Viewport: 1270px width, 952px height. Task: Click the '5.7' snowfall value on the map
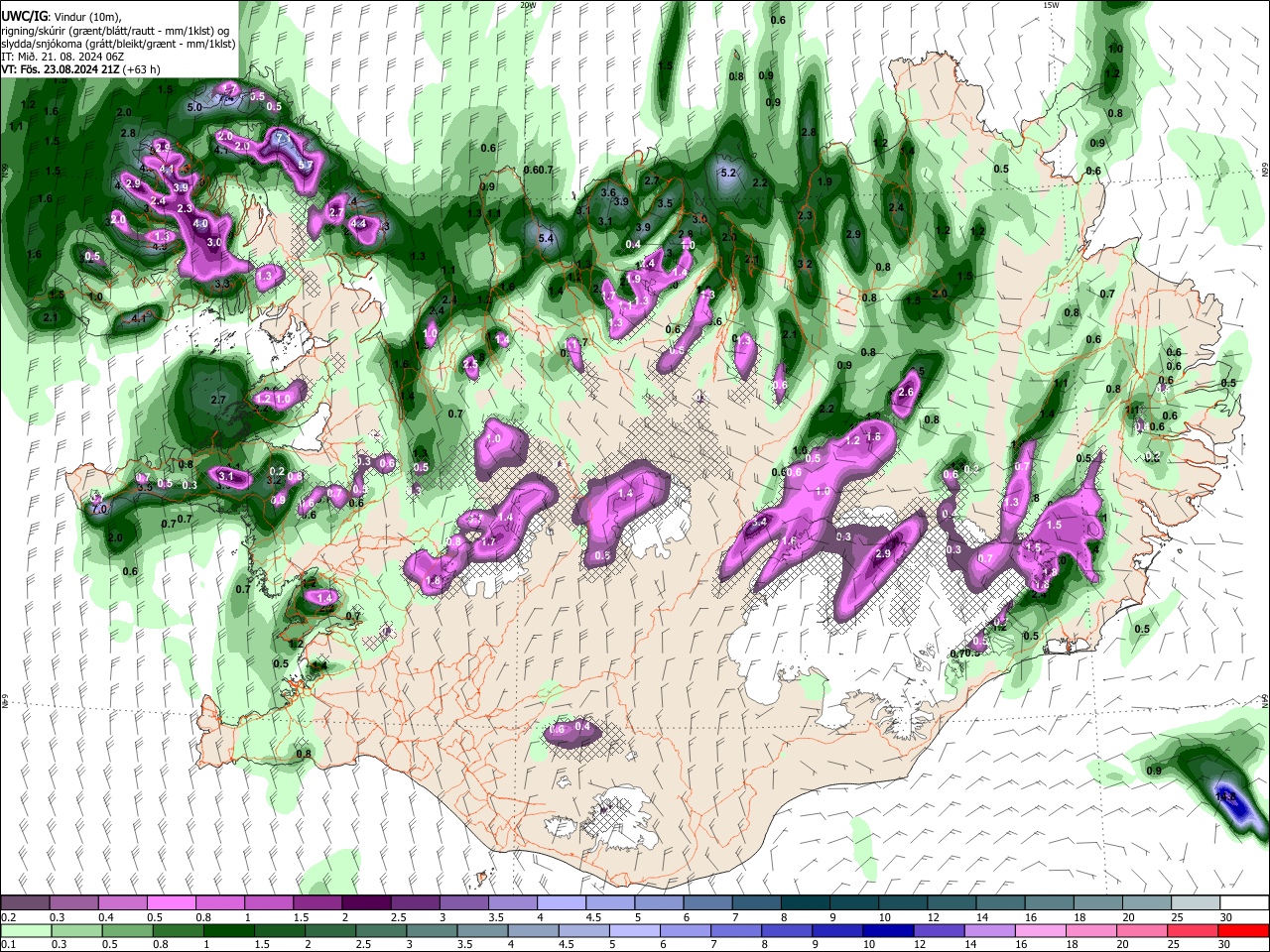[306, 165]
